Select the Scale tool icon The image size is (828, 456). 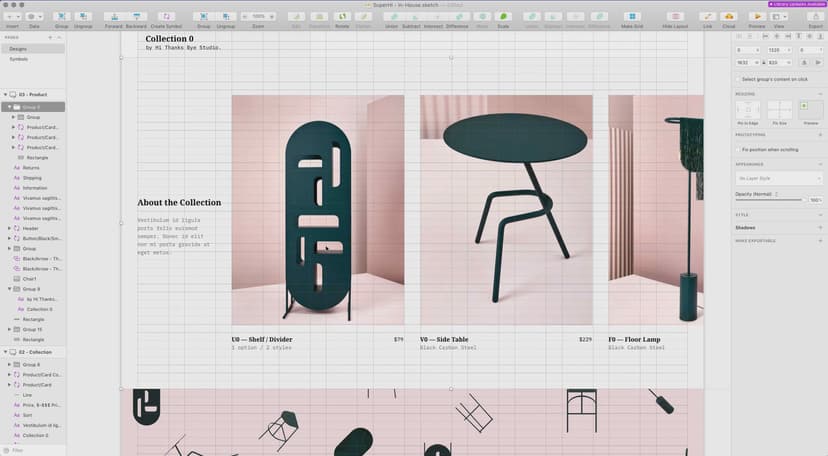point(503,17)
